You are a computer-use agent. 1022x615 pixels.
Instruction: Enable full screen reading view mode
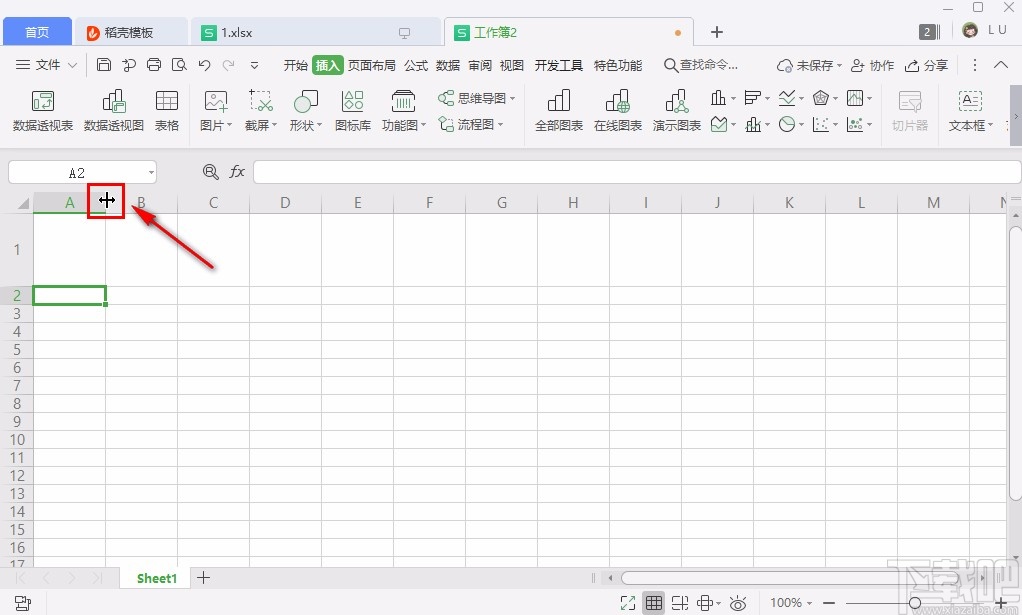pos(628,603)
